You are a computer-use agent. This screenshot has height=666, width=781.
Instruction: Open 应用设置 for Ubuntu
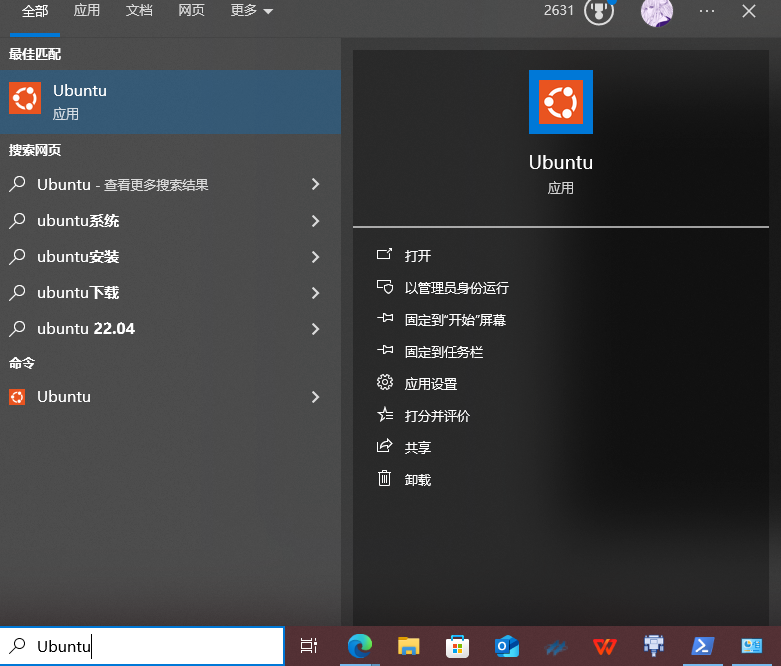(431, 384)
